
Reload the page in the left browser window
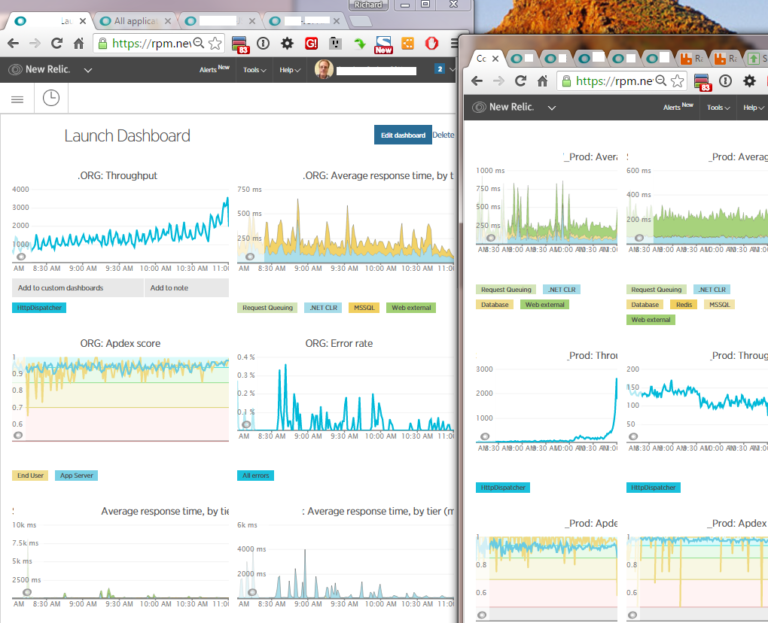click(57, 44)
